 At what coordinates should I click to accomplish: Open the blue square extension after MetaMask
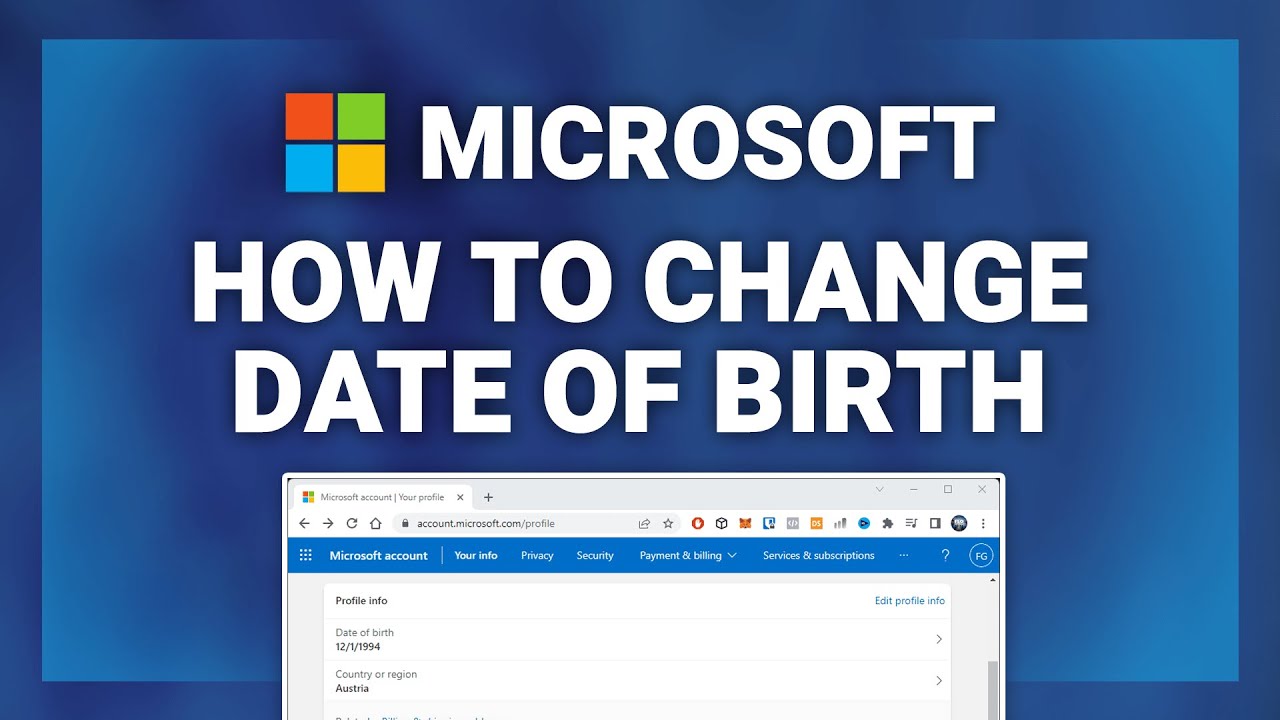click(x=769, y=523)
